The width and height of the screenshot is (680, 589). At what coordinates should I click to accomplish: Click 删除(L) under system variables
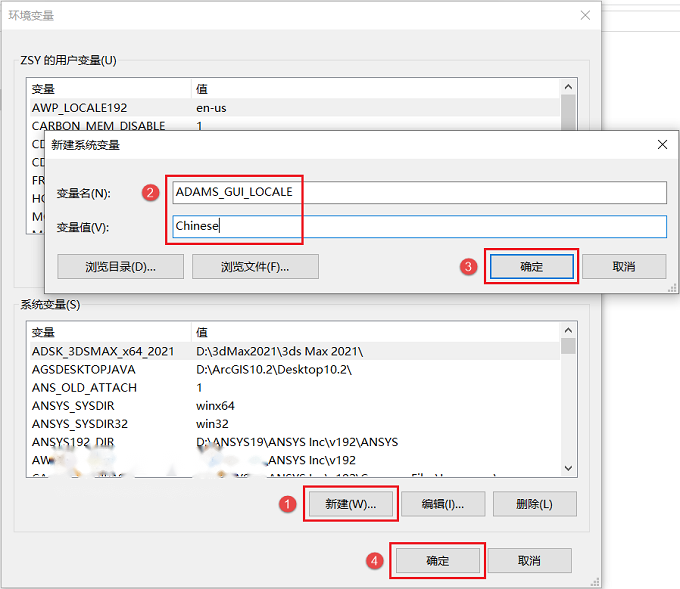pyautogui.click(x=534, y=504)
